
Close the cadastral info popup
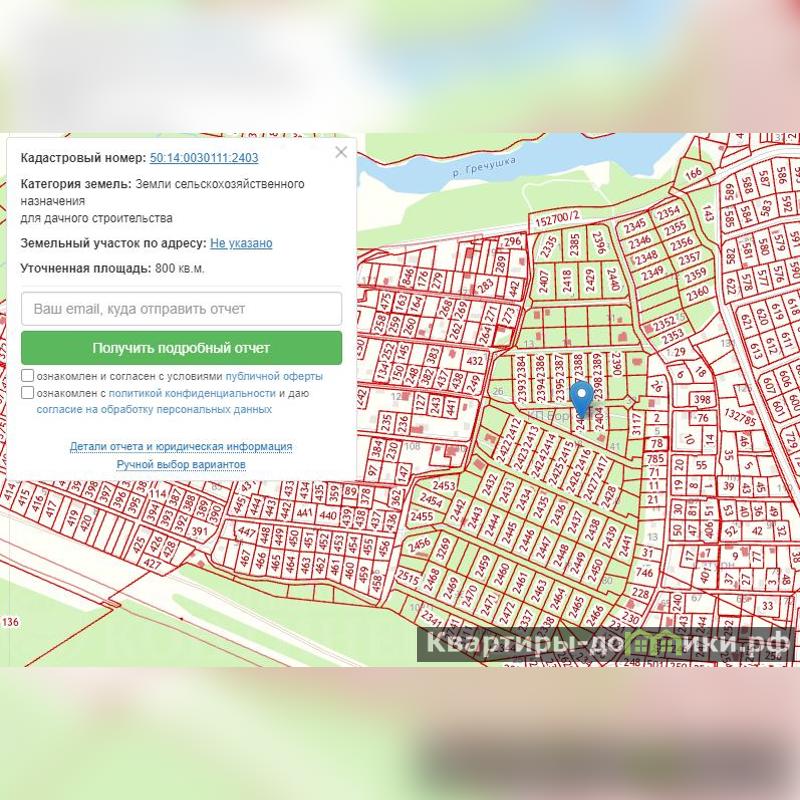coord(341,153)
